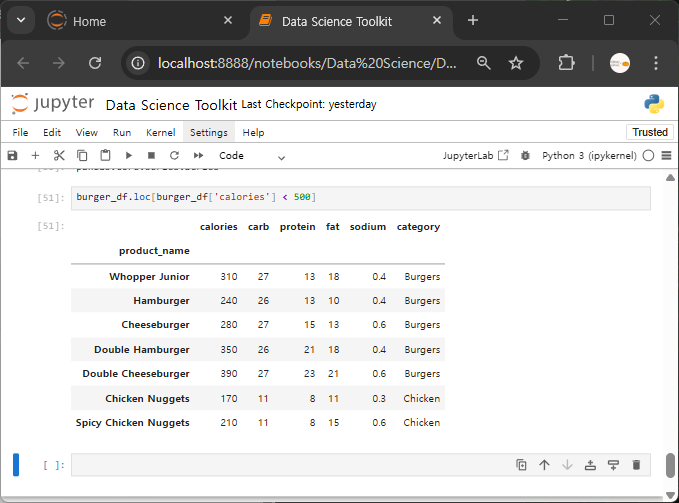This screenshot has width=679, height=503.
Task: Click the Jupyter logo
Action: (x=52, y=104)
